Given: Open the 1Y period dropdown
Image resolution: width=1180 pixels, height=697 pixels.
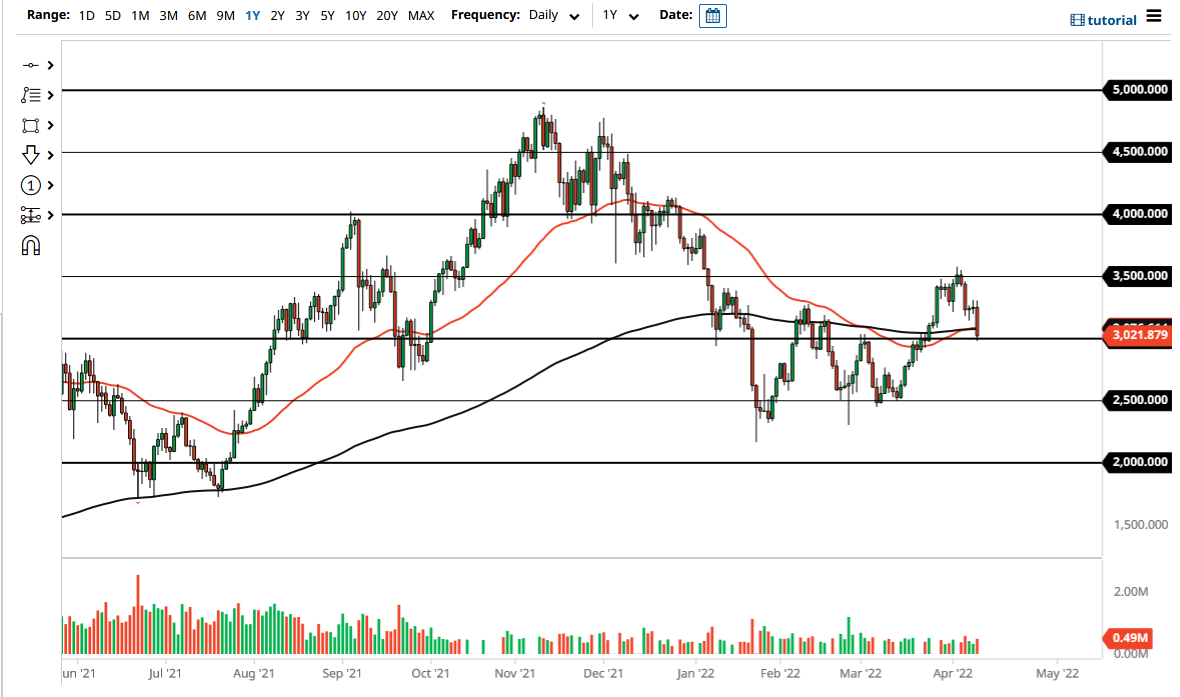Looking at the screenshot, I should pyautogui.click(x=621, y=15).
